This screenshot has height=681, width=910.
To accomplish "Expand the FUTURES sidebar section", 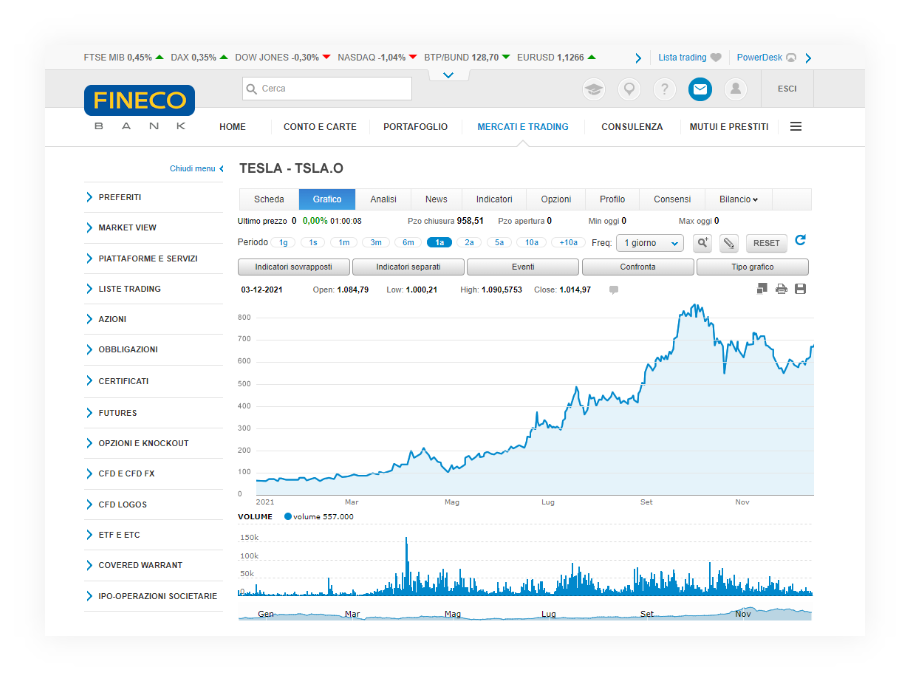I will pyautogui.click(x=153, y=413).
